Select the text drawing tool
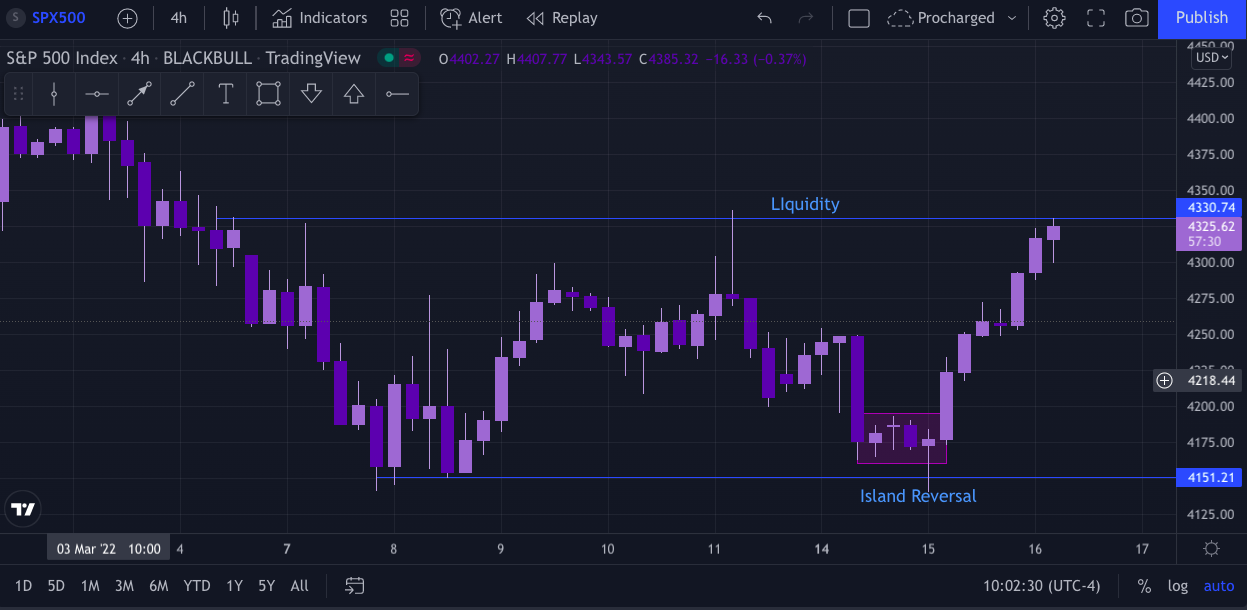This screenshot has height=610, width=1247. [226, 94]
